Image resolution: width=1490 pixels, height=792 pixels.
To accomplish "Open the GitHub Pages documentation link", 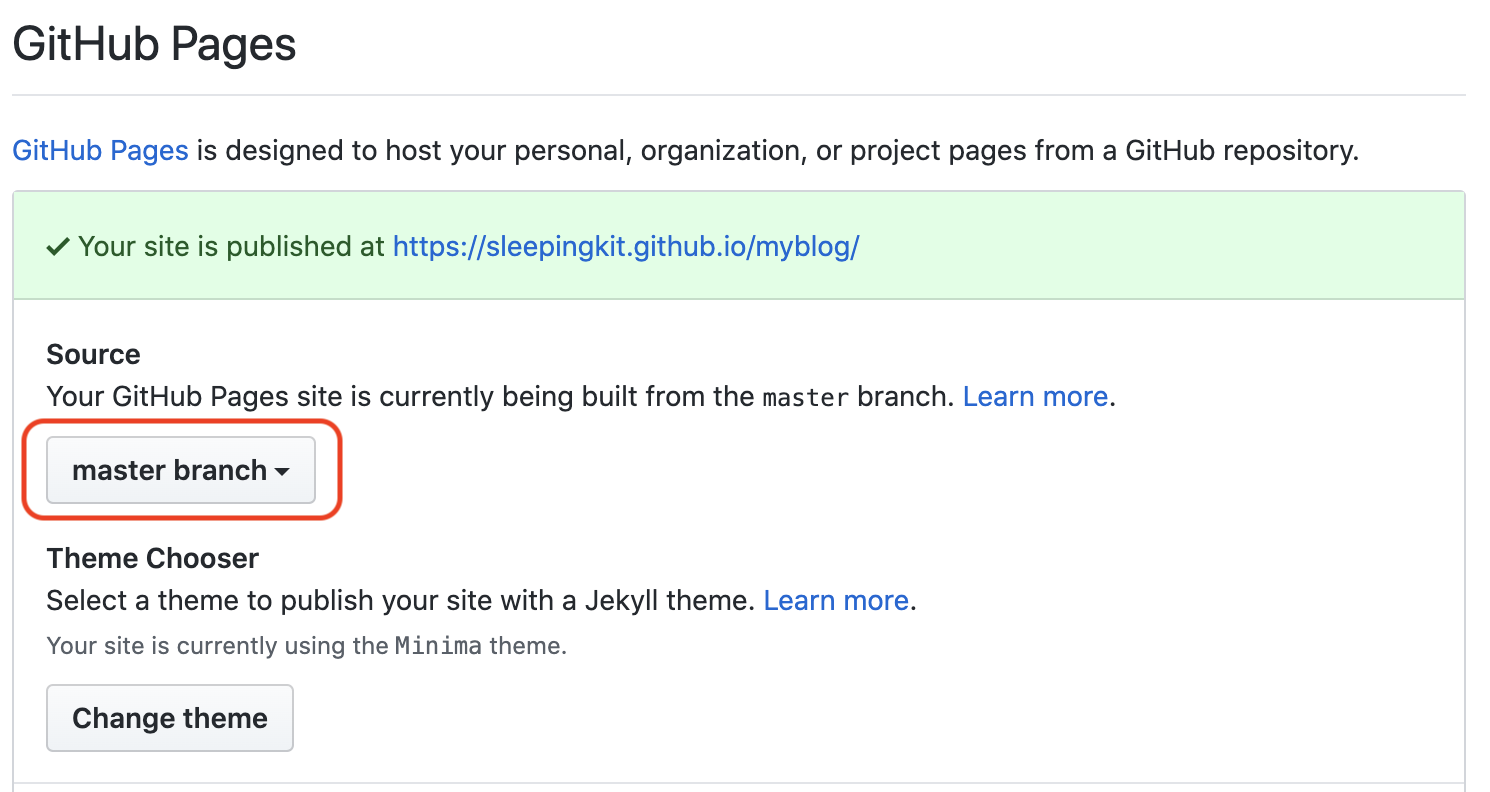I will [x=100, y=151].
